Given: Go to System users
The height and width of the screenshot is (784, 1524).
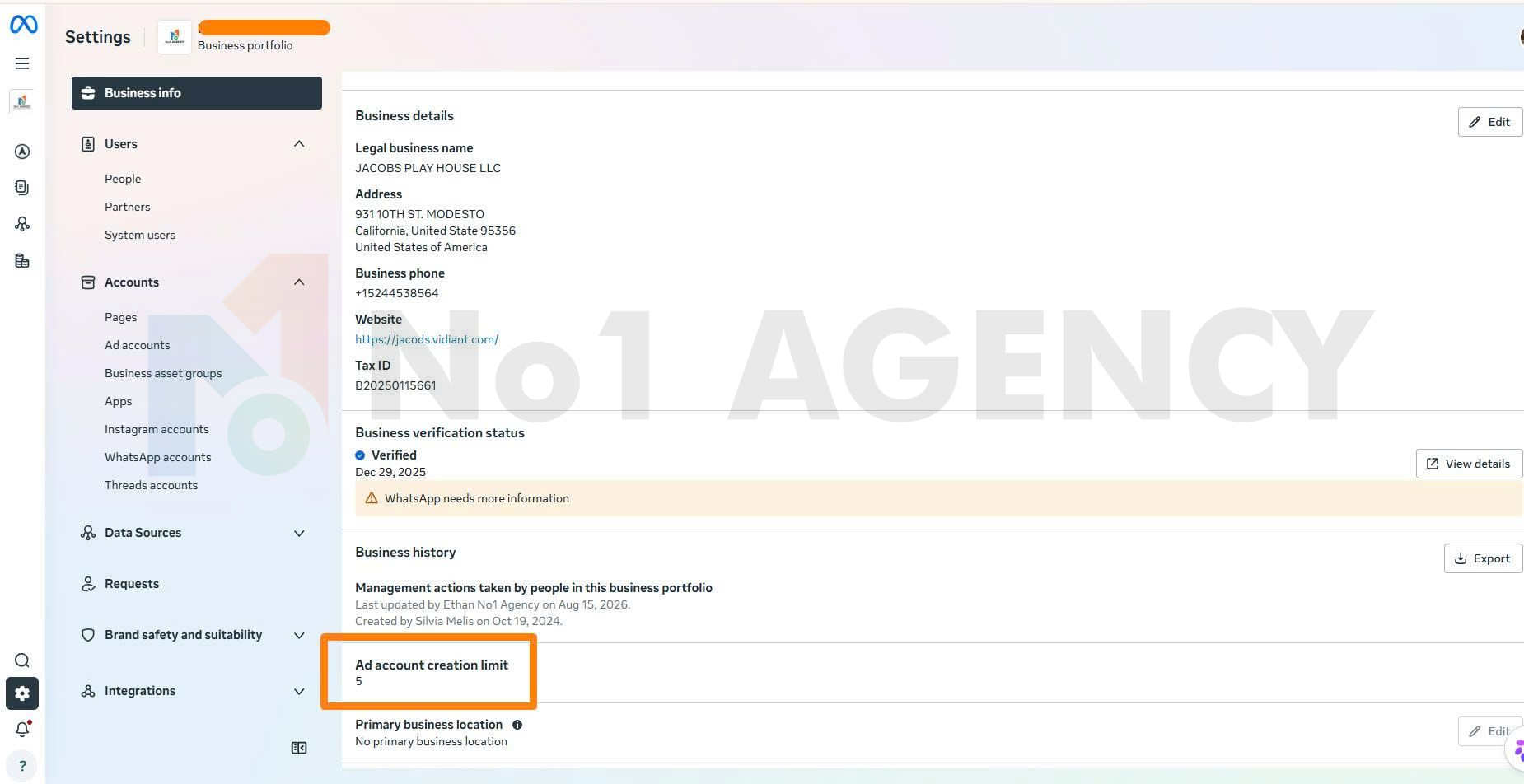Looking at the screenshot, I should [x=140, y=235].
